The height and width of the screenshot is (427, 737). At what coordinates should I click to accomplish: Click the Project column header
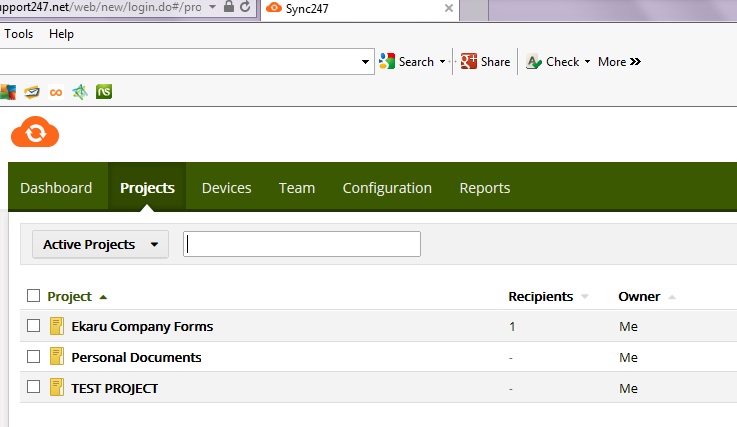[x=70, y=296]
